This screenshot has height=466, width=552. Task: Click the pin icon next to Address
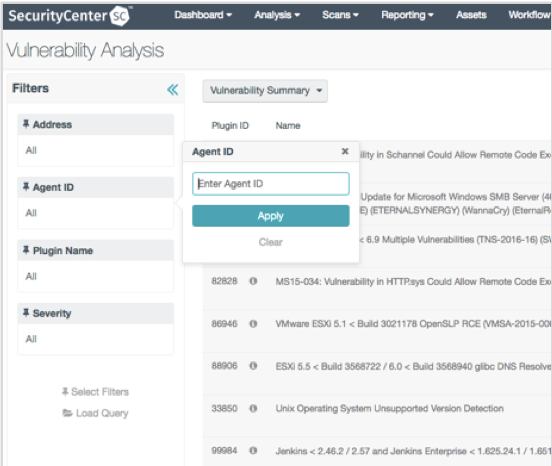26,124
